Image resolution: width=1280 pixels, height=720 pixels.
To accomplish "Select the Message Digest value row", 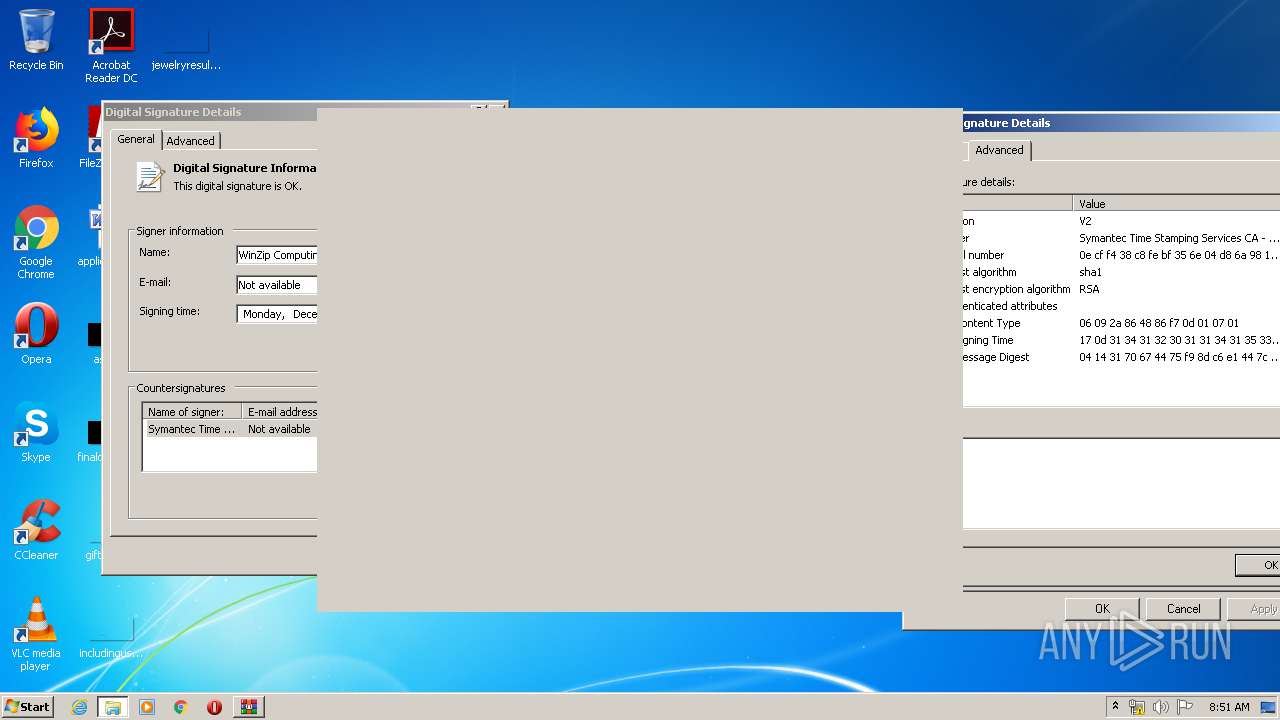I will (1121, 357).
